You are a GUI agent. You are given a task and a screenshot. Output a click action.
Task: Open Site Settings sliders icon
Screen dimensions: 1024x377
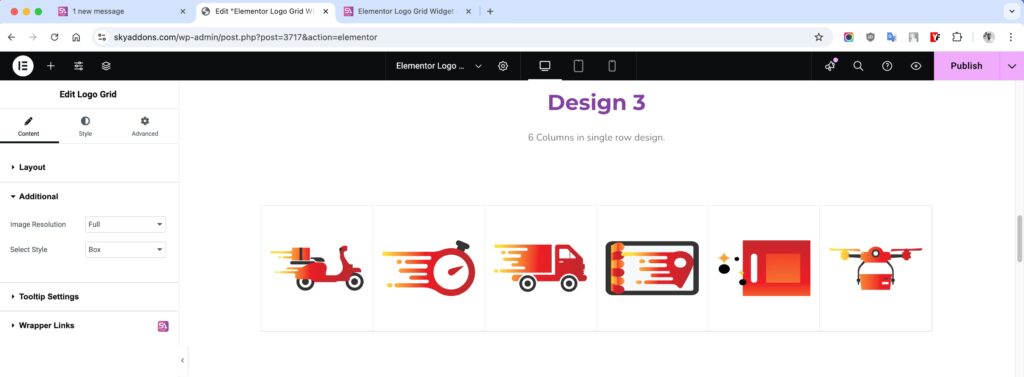[78, 66]
